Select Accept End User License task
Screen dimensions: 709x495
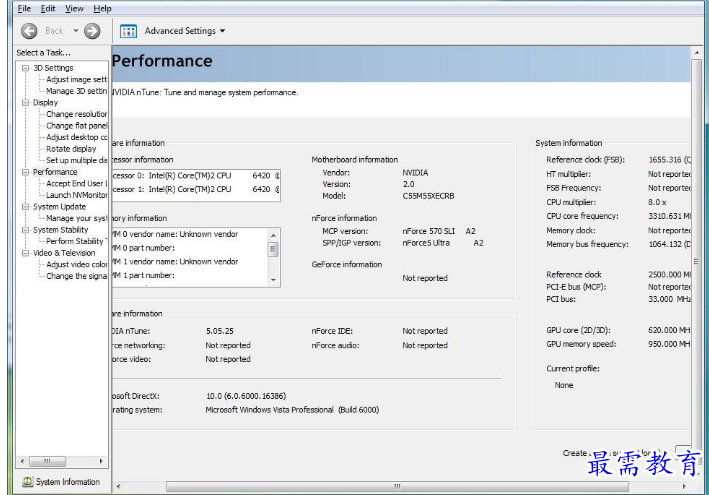76,184
